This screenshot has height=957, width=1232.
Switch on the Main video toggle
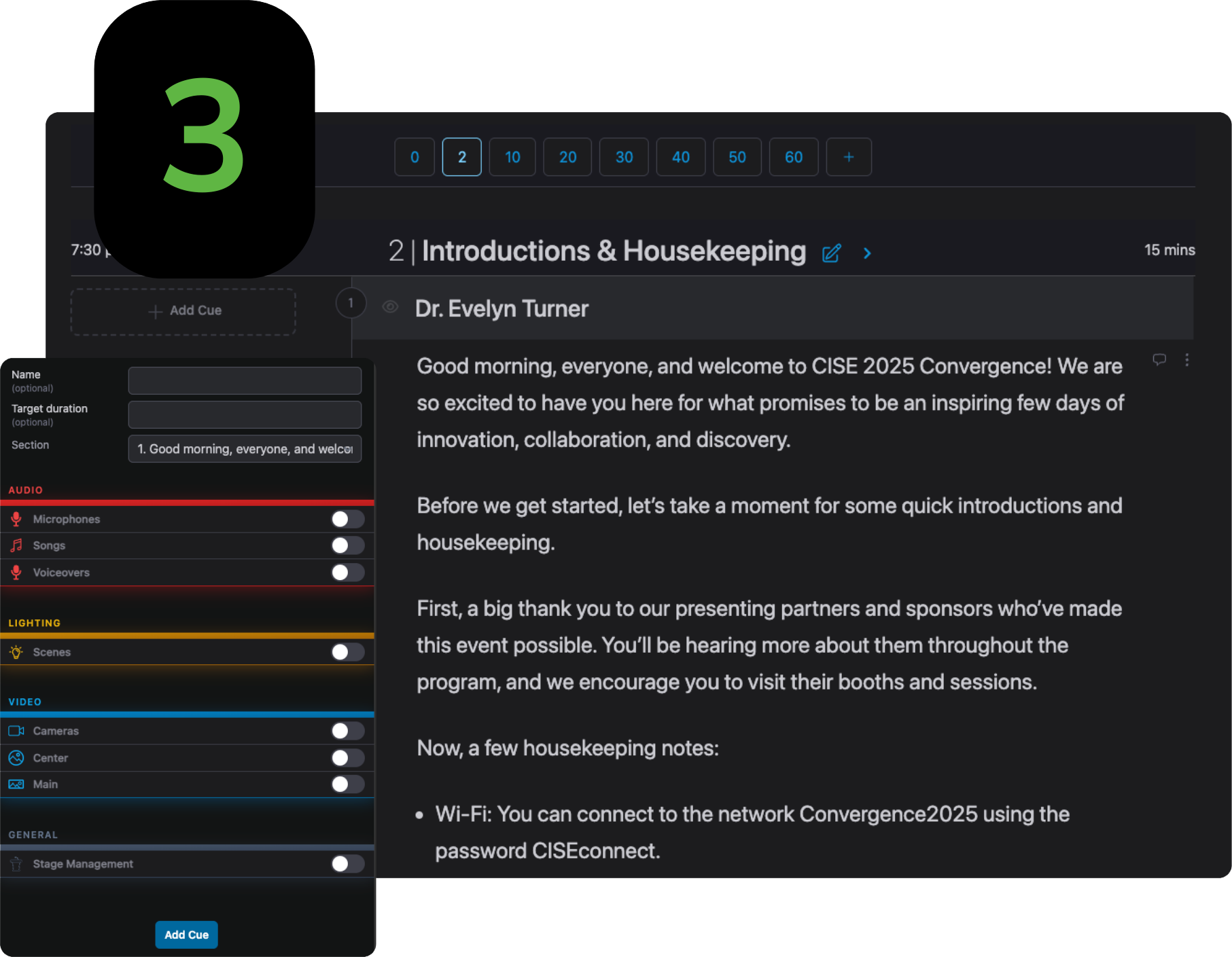[x=347, y=784]
